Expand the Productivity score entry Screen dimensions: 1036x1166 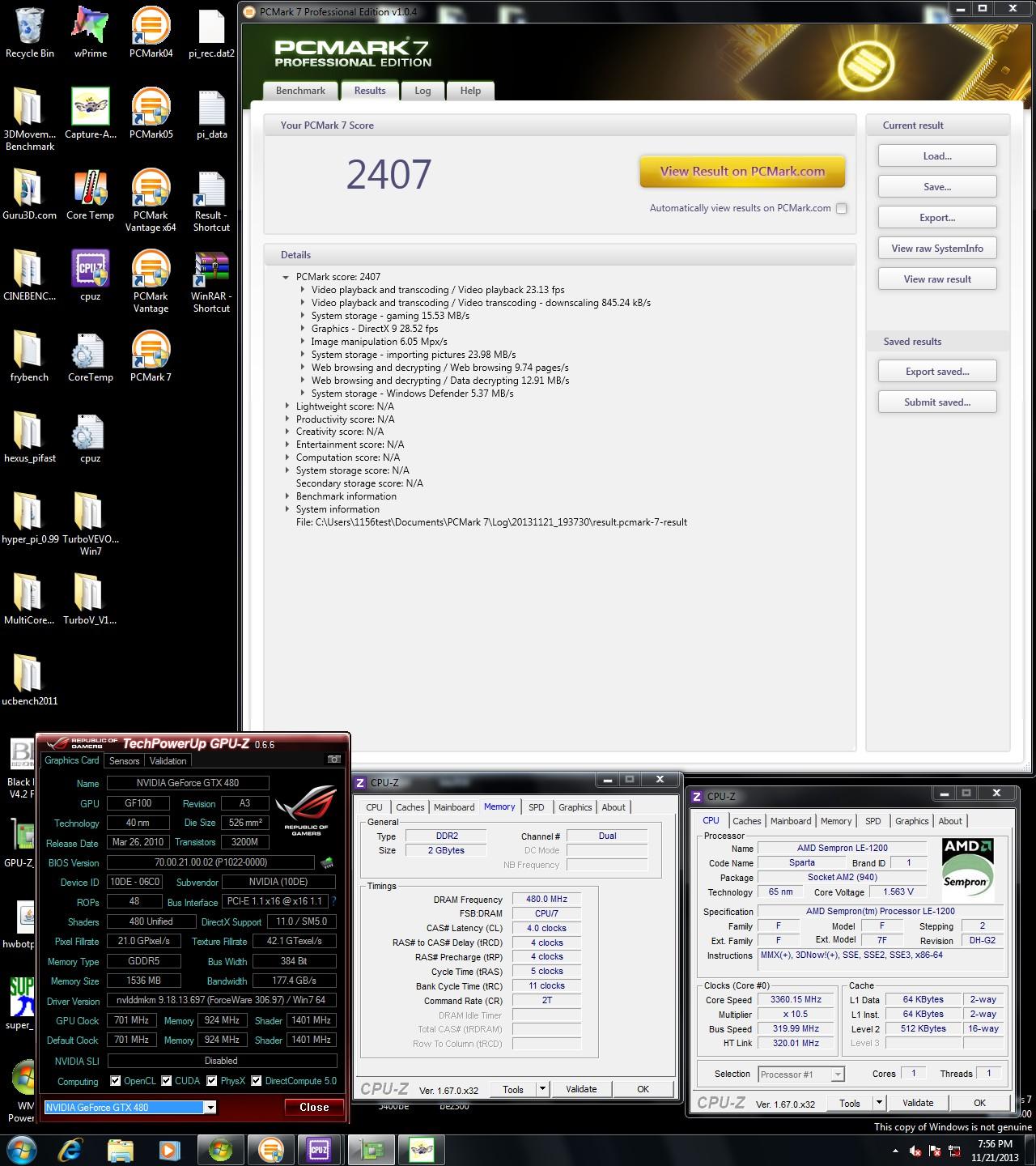coord(287,419)
